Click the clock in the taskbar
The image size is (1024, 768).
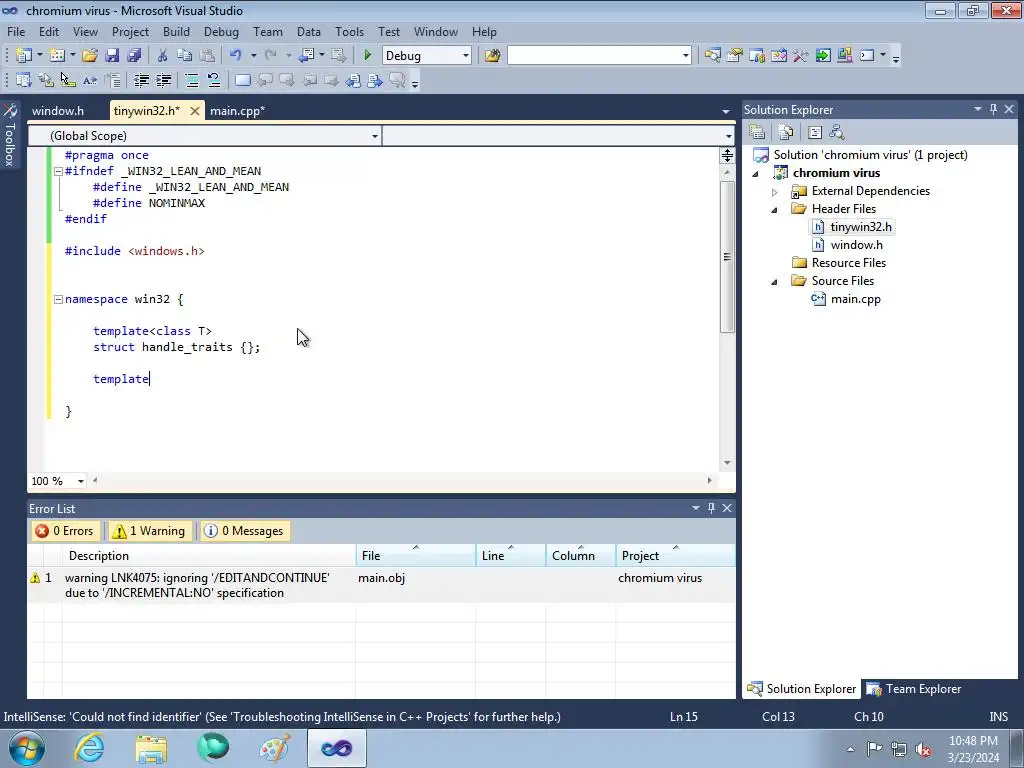tap(973, 749)
